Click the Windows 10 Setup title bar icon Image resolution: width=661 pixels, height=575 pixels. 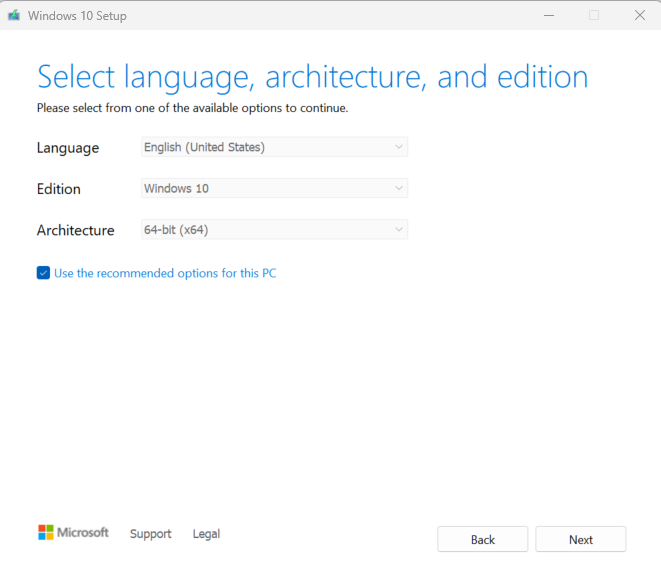click(14, 16)
